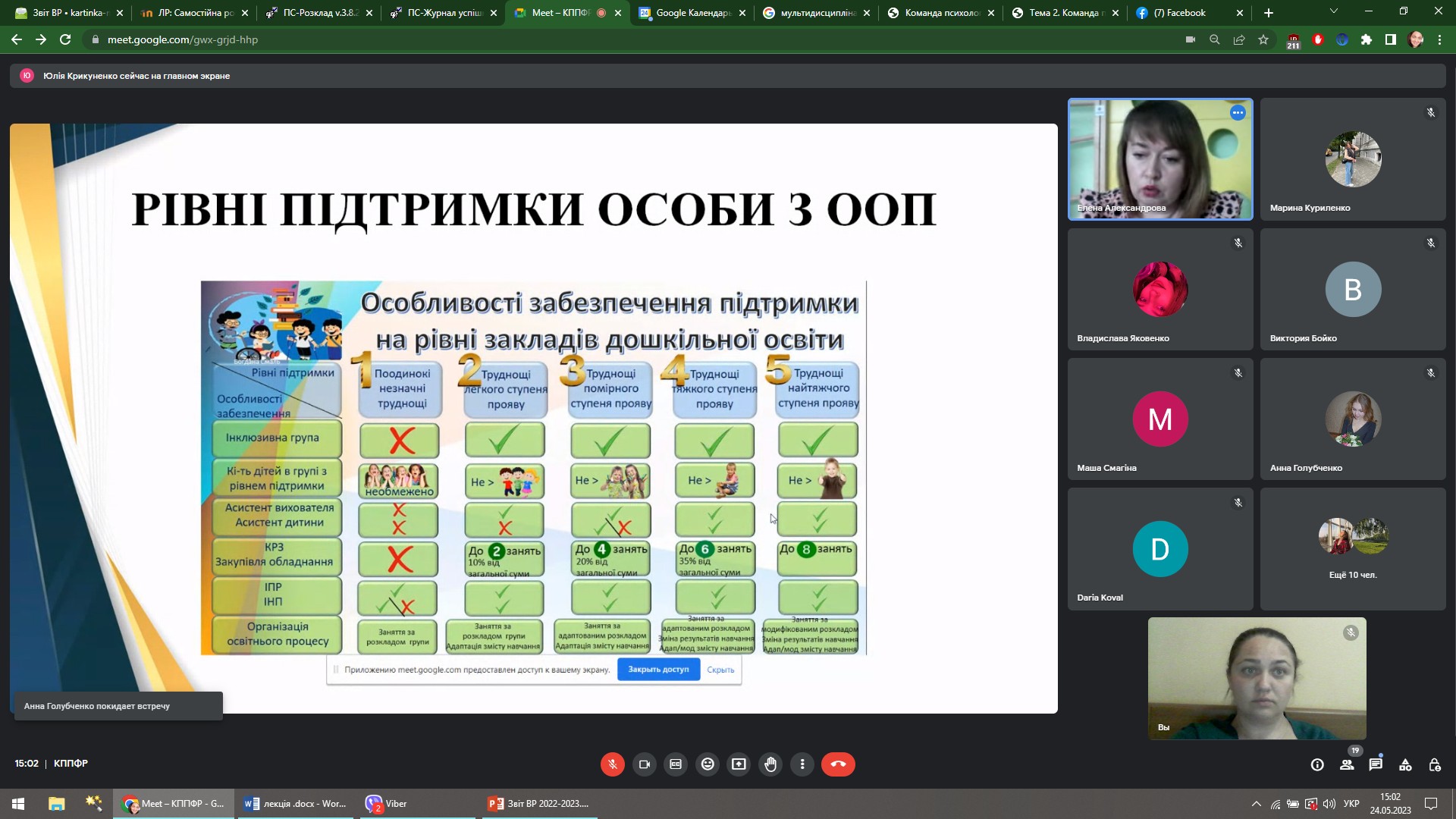Open PowerPoint Звіт ВР 2022-2023 taskbar item
Image resolution: width=1456 pixels, height=819 pixels.
[x=539, y=804]
